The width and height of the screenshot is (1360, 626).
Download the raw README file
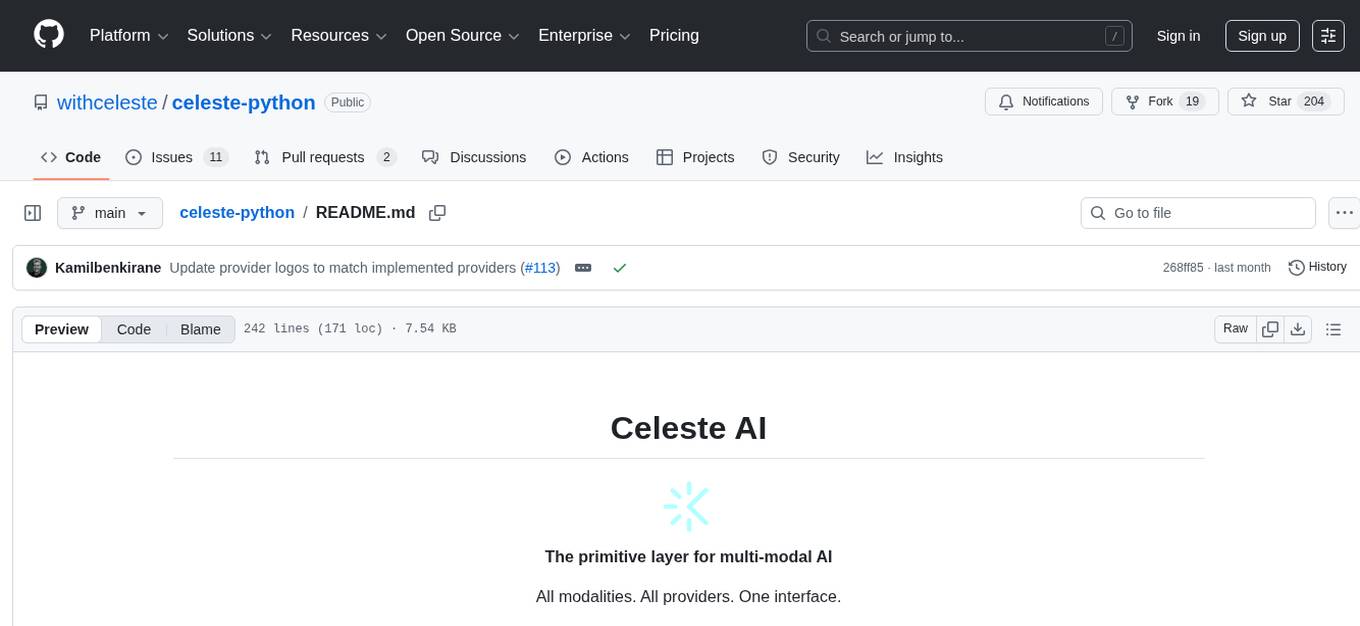[1298, 328]
